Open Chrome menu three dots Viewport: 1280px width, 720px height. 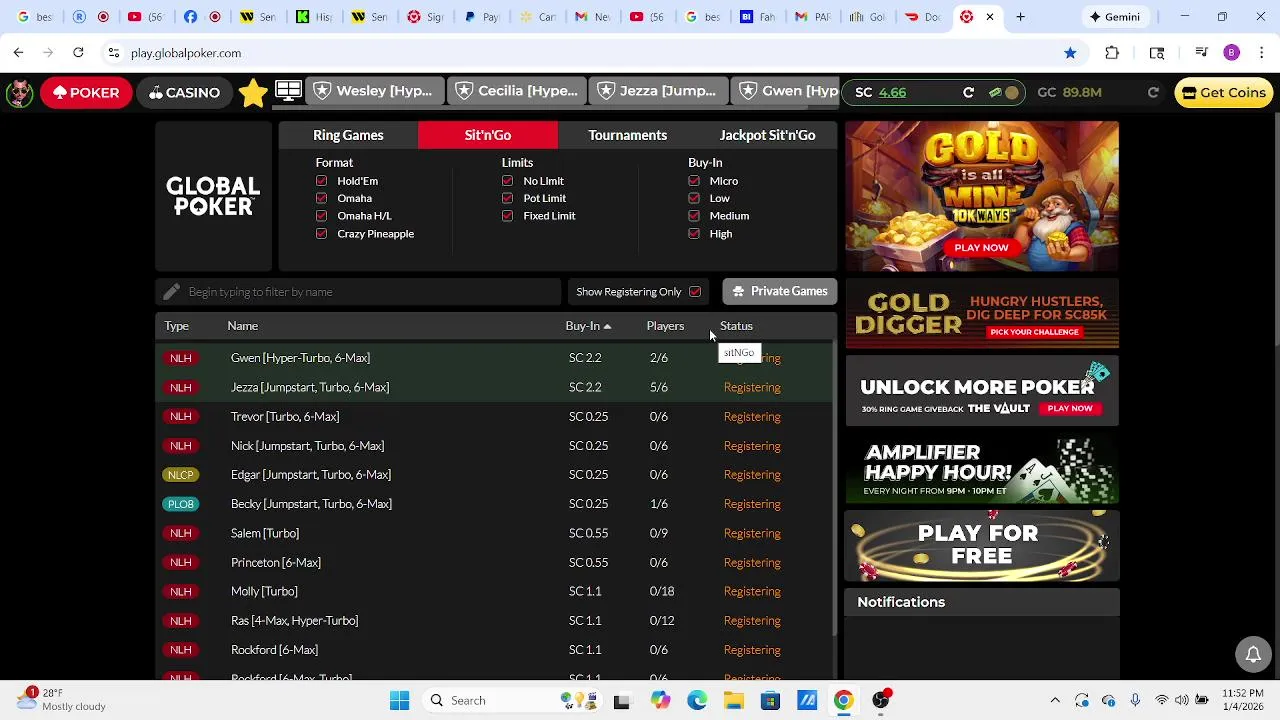click(x=1262, y=53)
